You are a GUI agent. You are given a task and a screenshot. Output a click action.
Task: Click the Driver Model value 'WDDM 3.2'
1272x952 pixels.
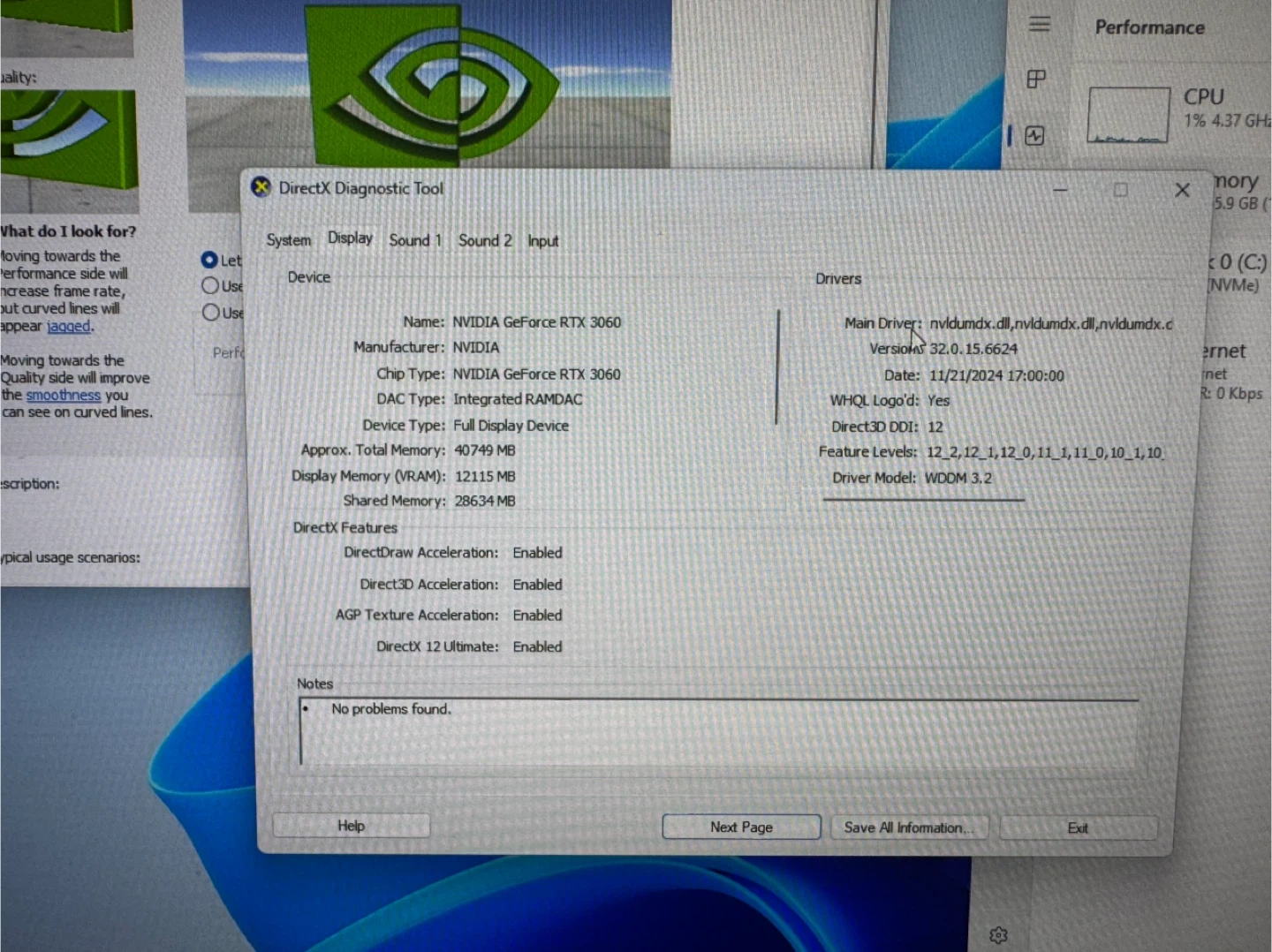[x=958, y=478]
